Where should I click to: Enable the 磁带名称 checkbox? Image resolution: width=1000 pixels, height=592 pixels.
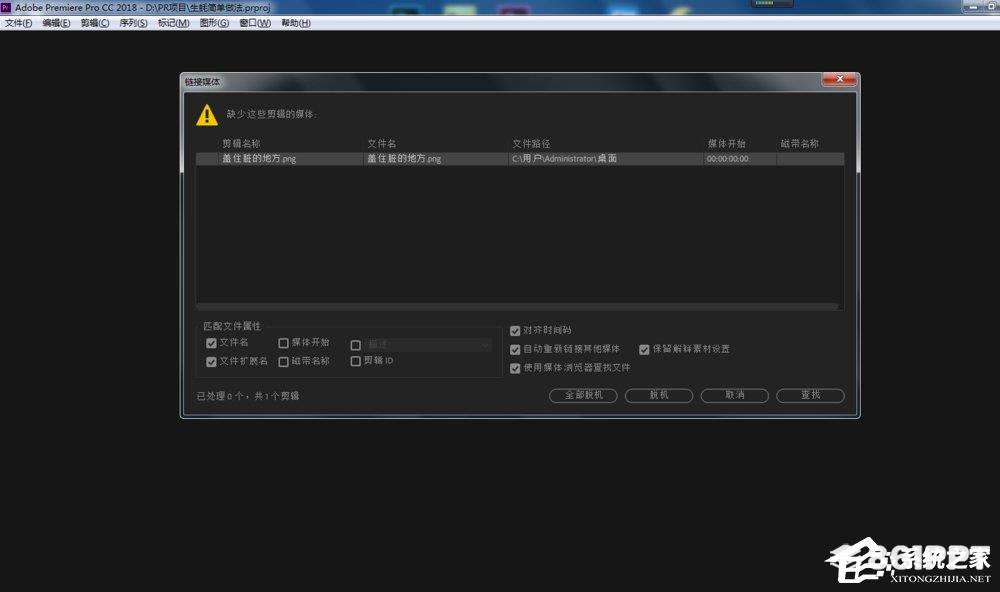(x=283, y=362)
